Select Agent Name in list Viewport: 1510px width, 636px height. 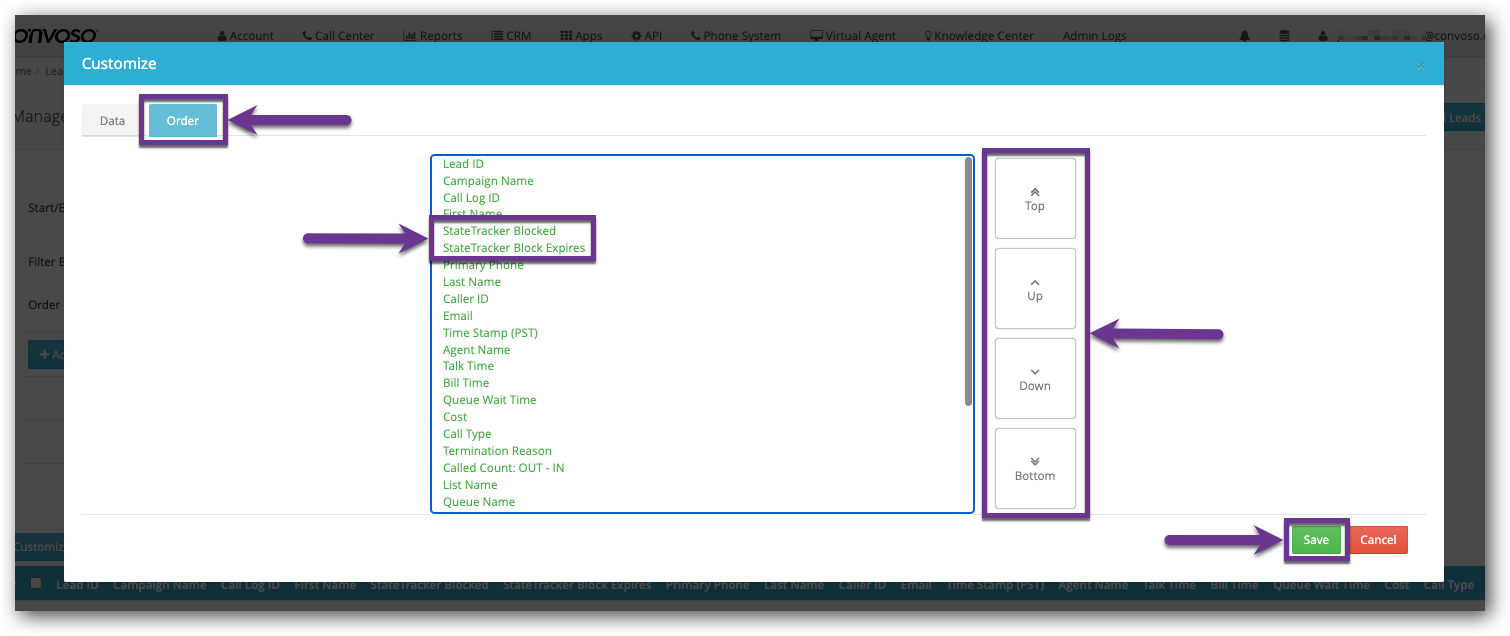pos(476,350)
